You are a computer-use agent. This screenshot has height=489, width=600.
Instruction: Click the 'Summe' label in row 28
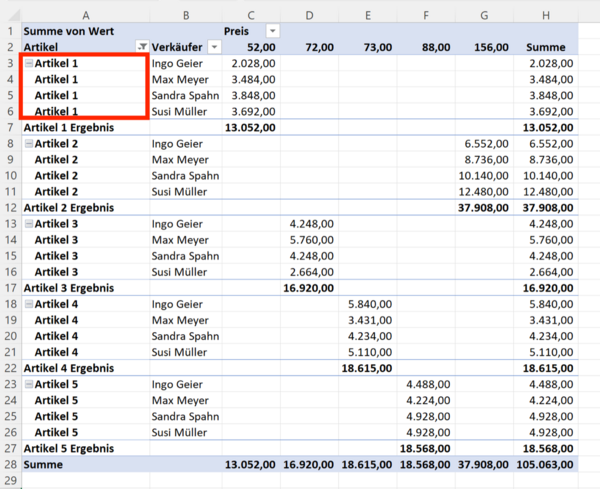click(43, 465)
